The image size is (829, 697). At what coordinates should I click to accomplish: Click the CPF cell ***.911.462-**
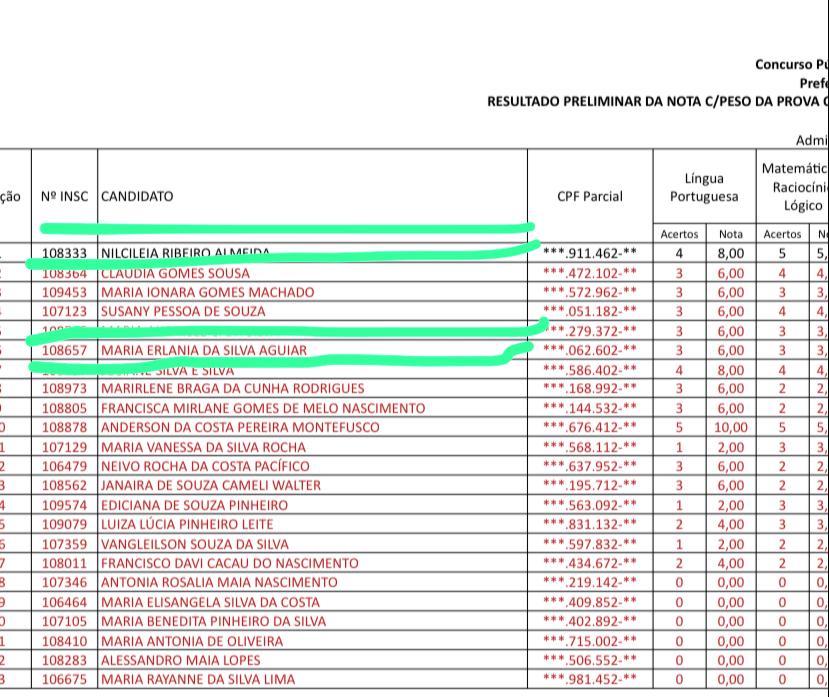click(589, 254)
